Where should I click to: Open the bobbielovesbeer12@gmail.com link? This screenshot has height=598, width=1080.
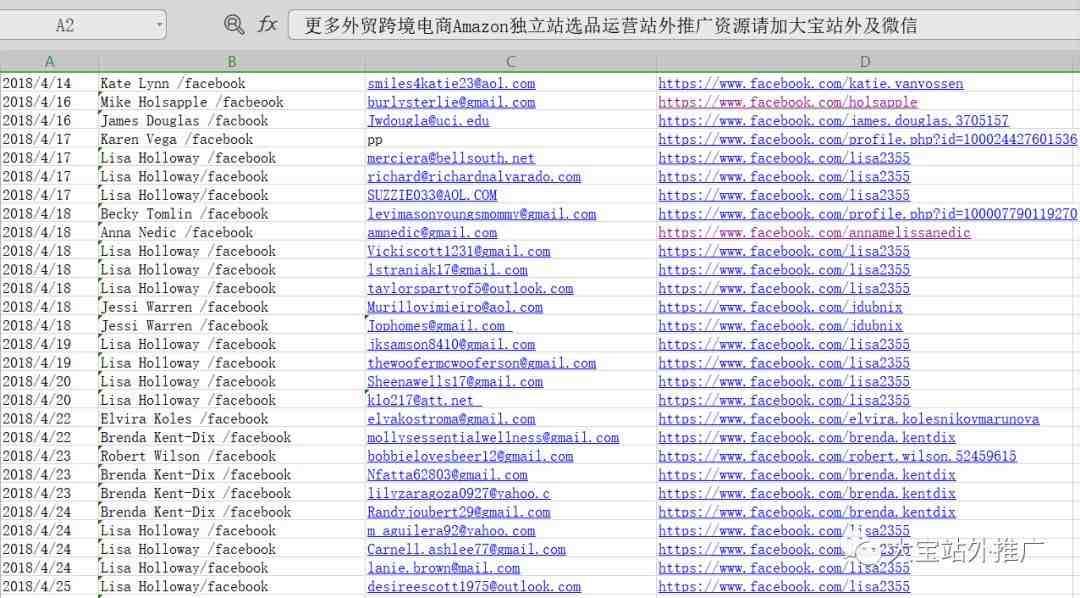470,455
